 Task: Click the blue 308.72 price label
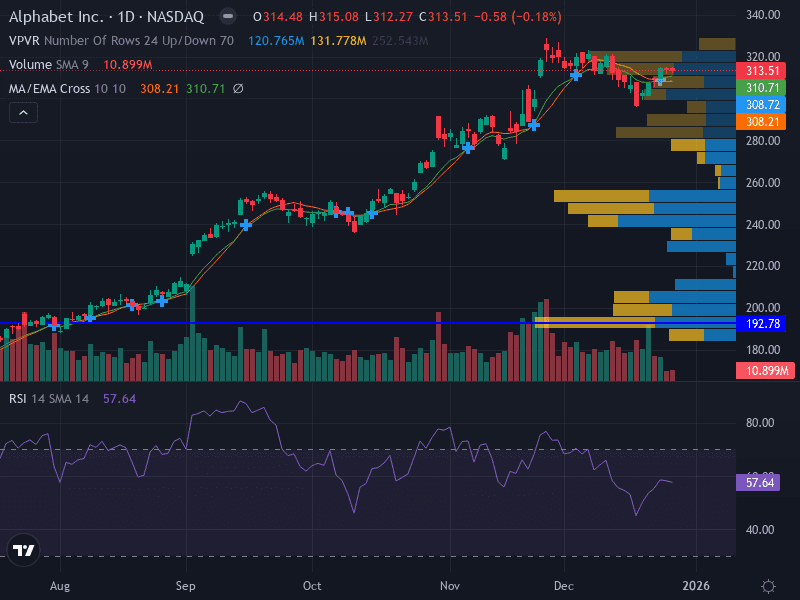pyautogui.click(x=761, y=105)
